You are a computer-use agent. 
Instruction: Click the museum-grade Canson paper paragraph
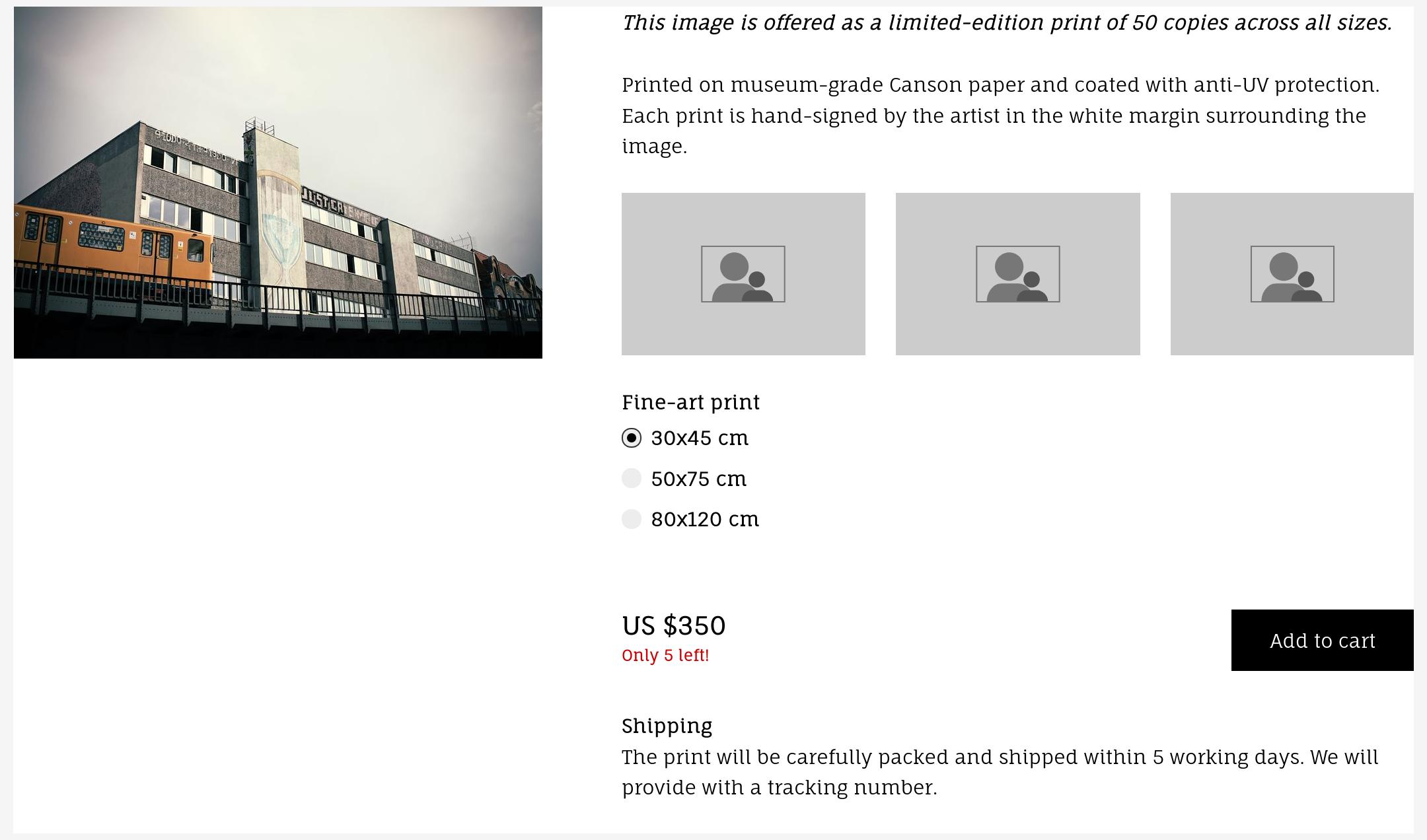(x=1000, y=116)
